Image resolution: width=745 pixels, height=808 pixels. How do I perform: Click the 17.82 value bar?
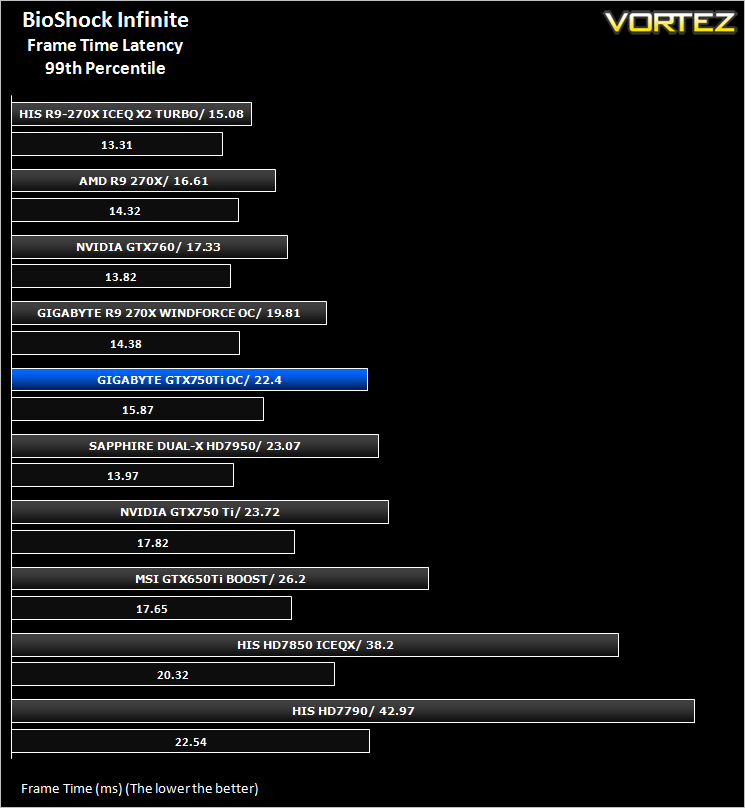point(153,542)
